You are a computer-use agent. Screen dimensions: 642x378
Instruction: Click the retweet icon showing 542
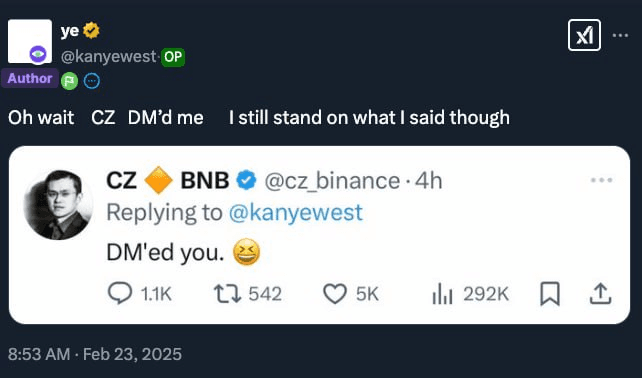tap(227, 294)
